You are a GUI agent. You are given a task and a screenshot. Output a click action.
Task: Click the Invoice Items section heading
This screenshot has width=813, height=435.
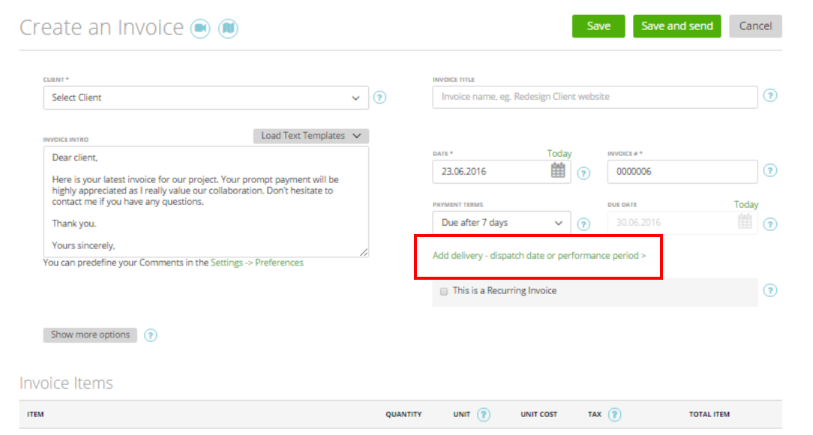[66, 383]
